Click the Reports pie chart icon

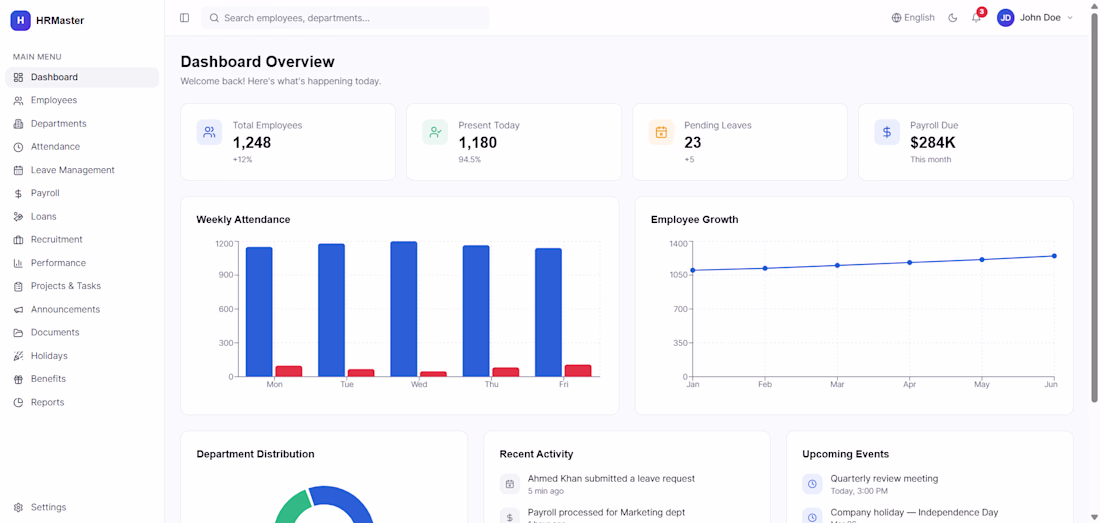(x=18, y=402)
